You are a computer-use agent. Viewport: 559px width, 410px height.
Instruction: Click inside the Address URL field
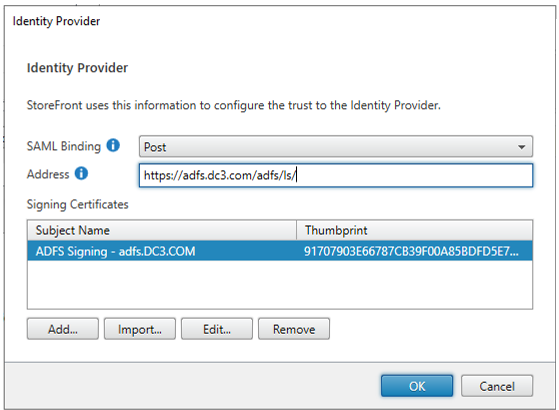click(336, 175)
